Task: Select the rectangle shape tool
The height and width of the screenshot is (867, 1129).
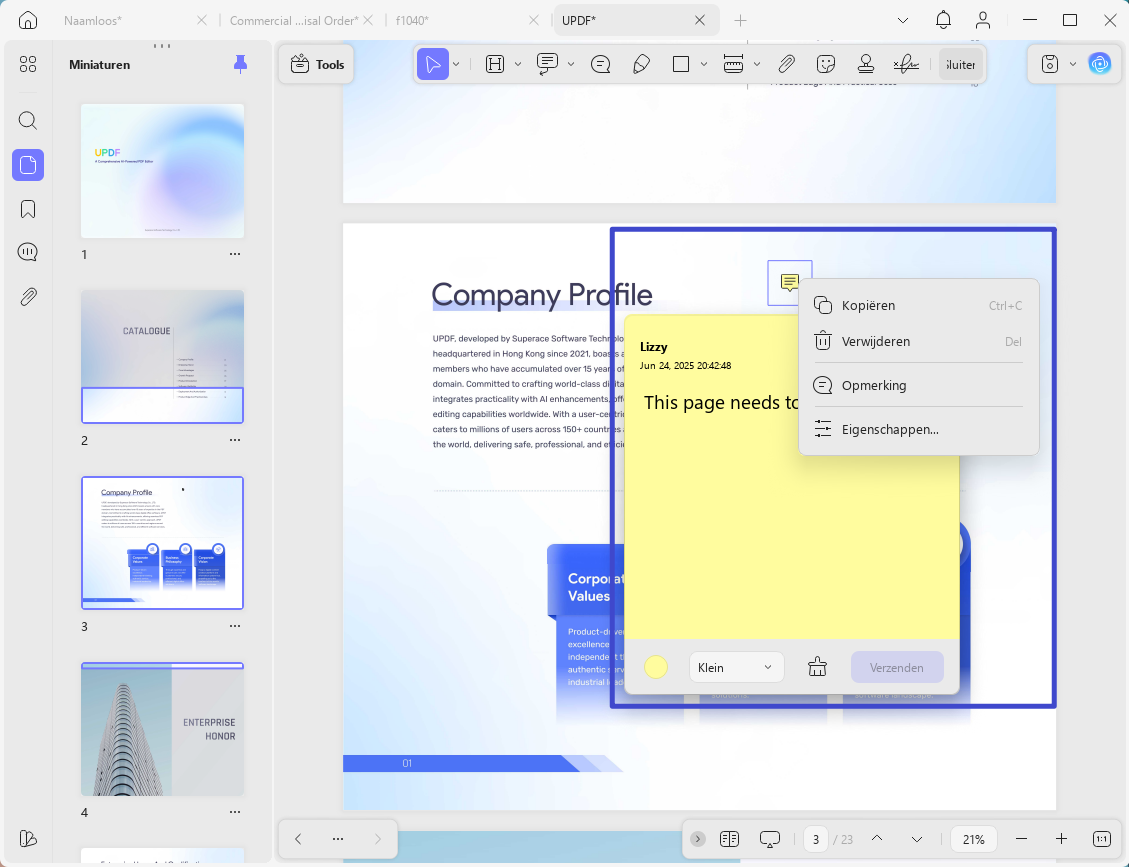Action: [x=680, y=64]
